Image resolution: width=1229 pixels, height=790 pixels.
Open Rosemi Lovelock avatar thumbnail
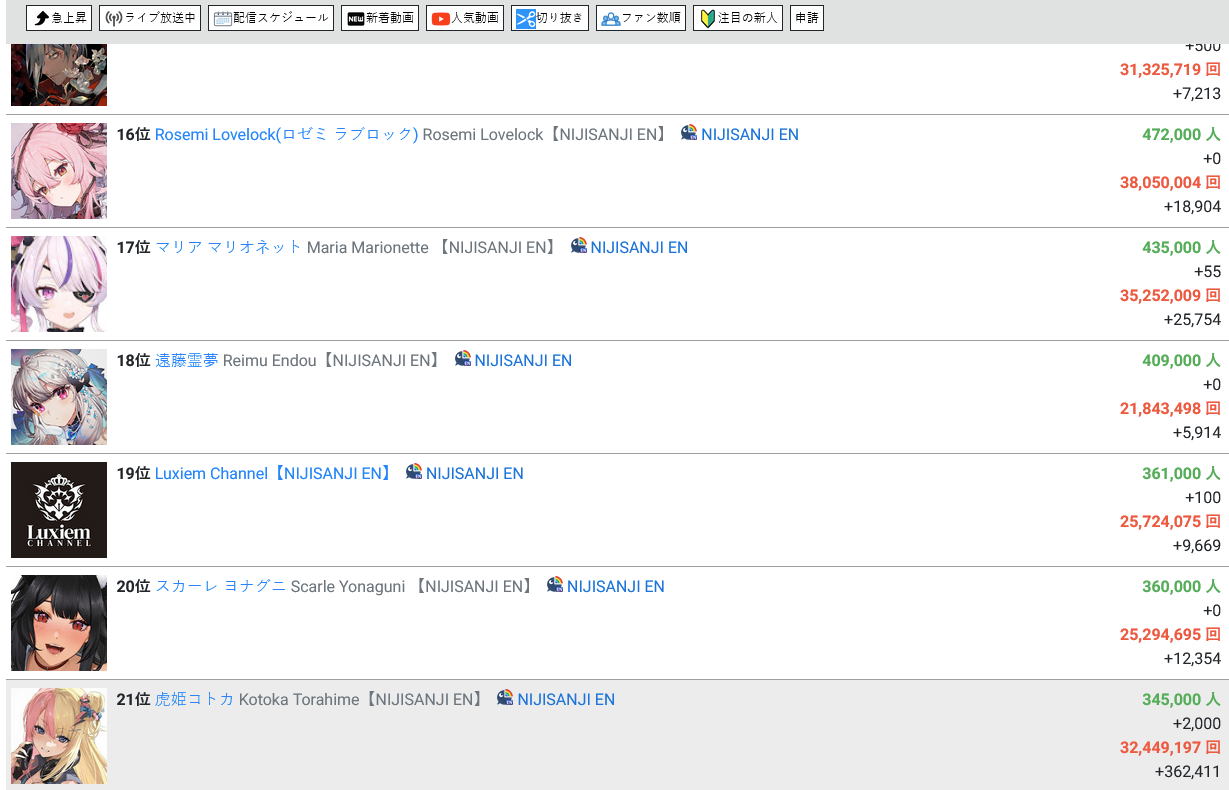click(59, 171)
